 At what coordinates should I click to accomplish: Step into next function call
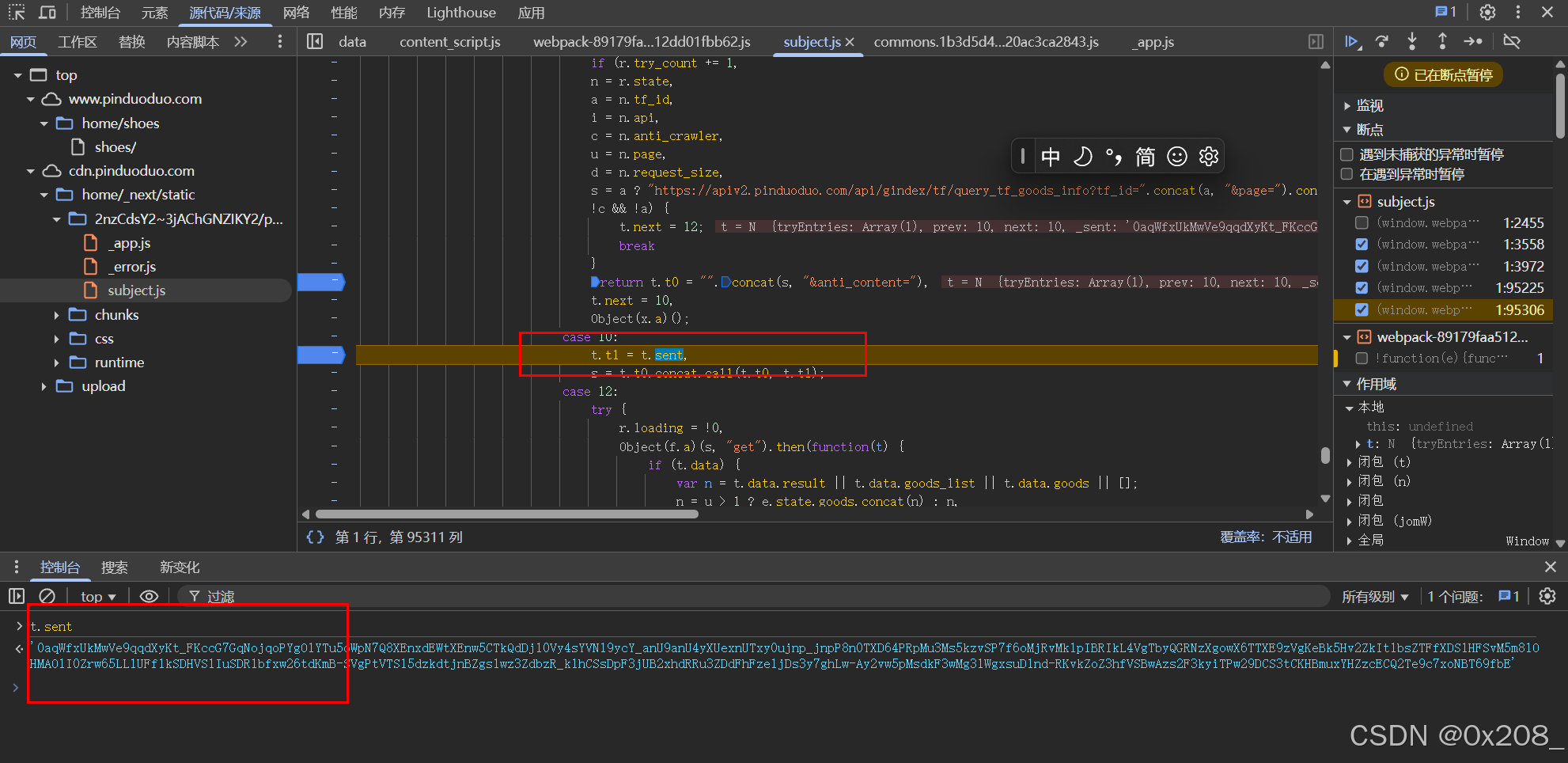coord(1412,41)
